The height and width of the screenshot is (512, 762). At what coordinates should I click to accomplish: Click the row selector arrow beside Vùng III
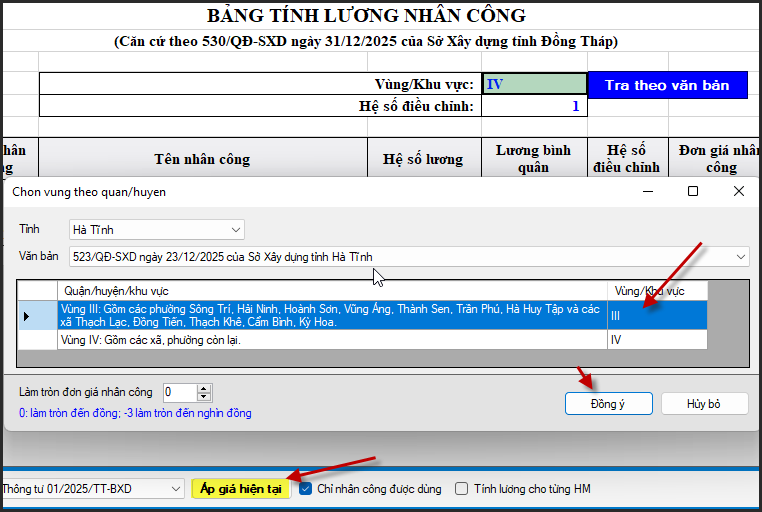click(27, 316)
